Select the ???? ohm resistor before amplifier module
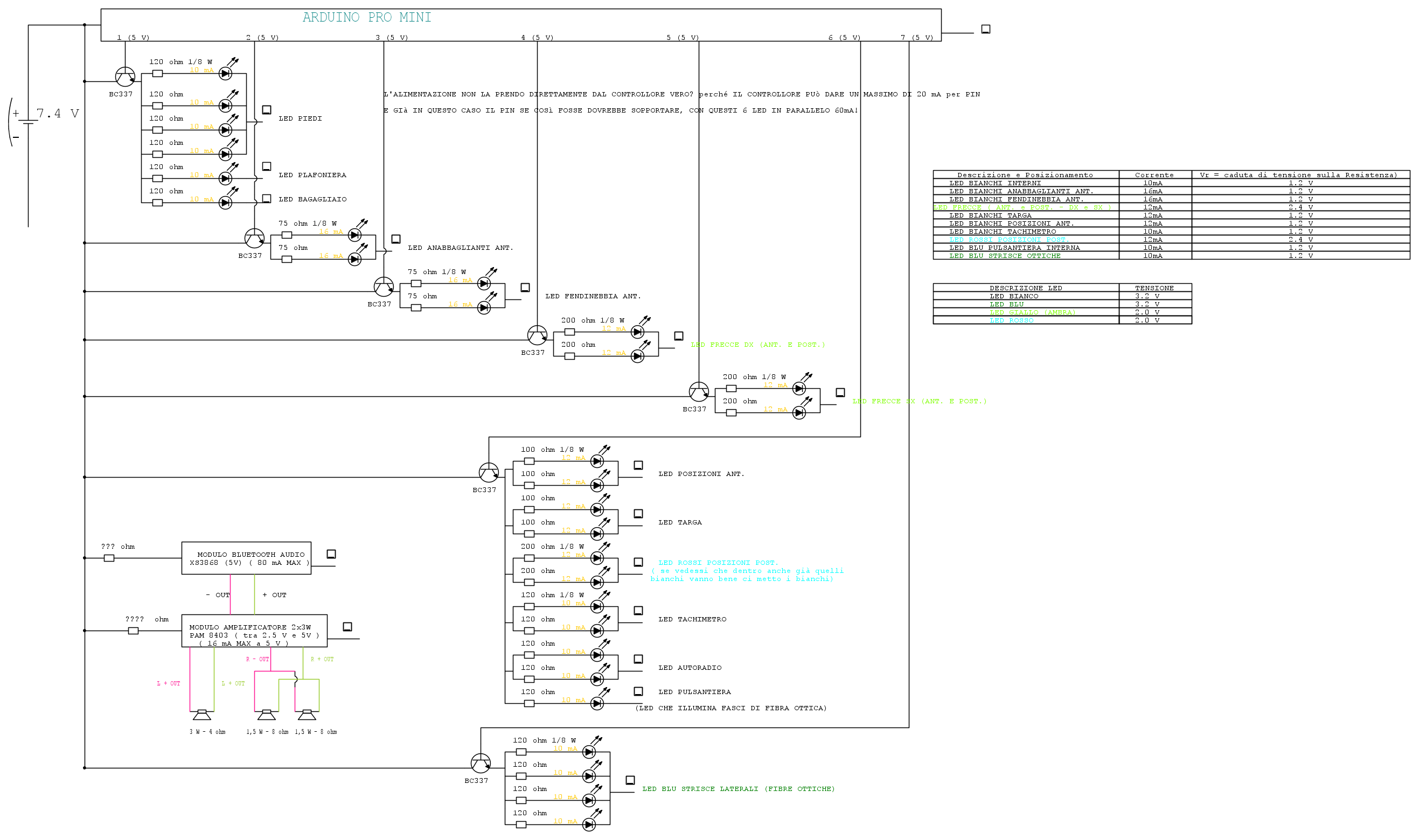This screenshot has height=840, width=1419. tap(133, 631)
